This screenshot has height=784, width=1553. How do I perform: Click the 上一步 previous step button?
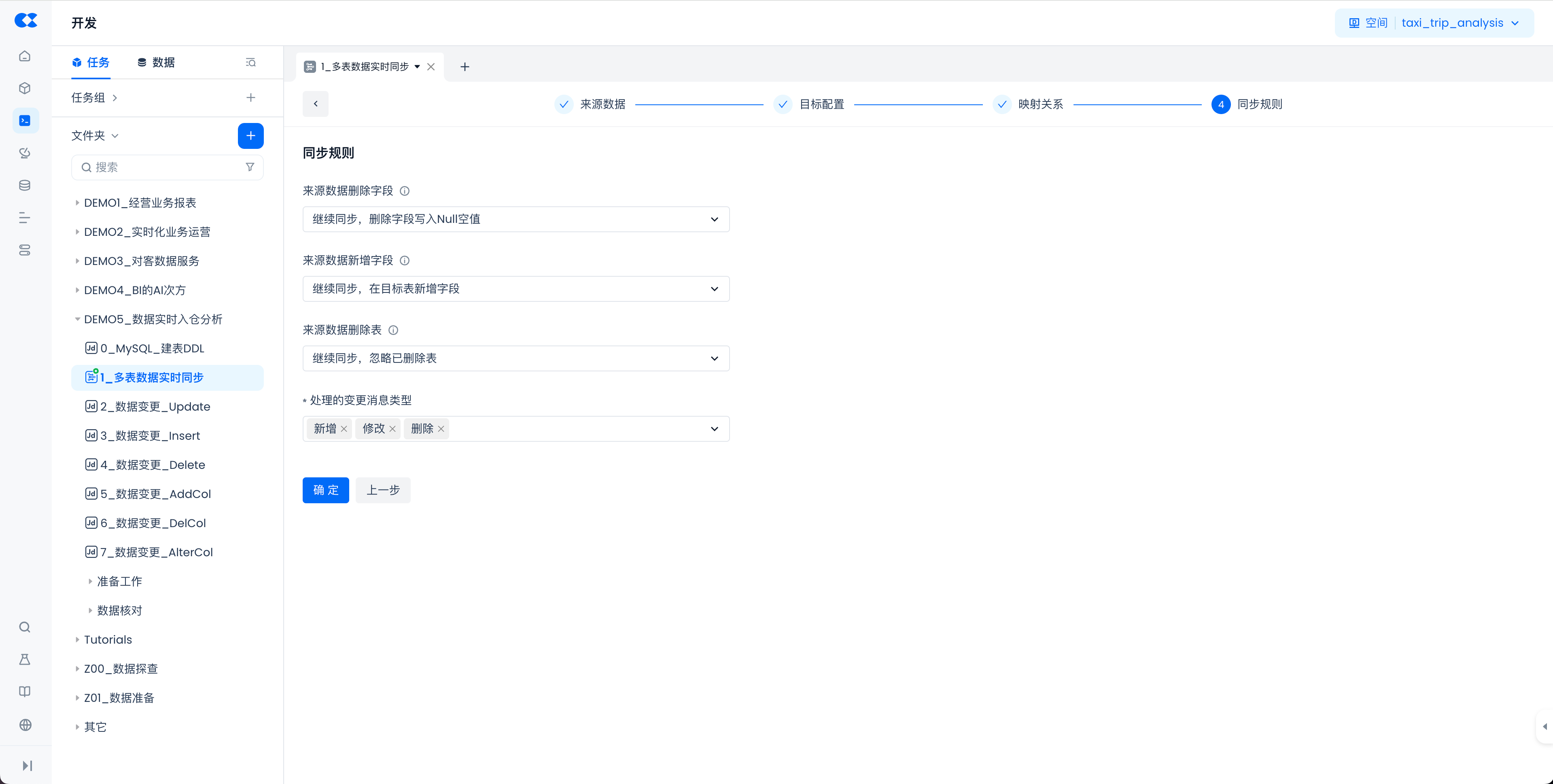383,490
